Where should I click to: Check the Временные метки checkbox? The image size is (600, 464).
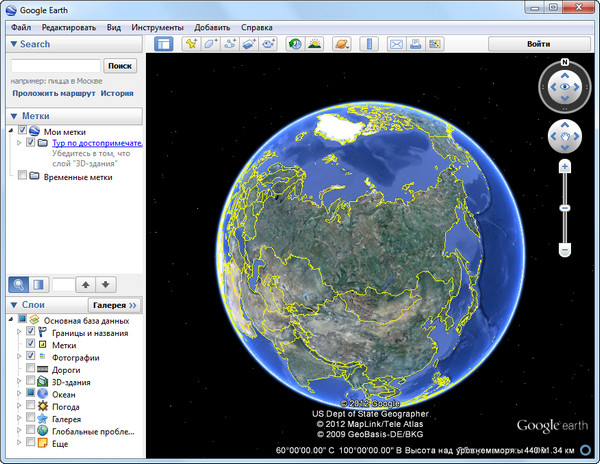click(22, 176)
